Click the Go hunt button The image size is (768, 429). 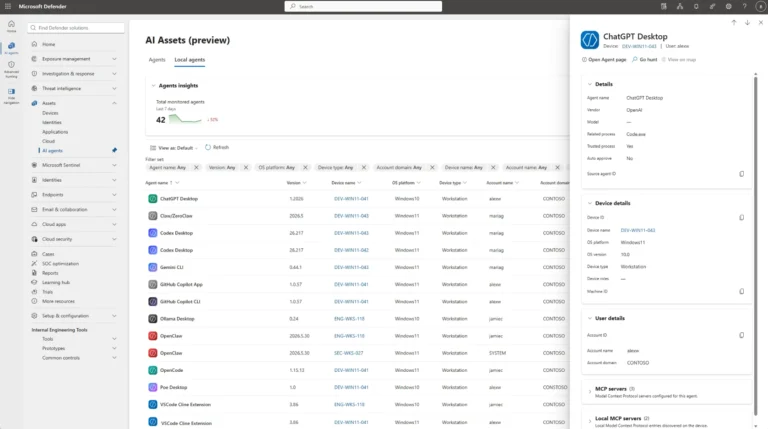click(x=645, y=60)
